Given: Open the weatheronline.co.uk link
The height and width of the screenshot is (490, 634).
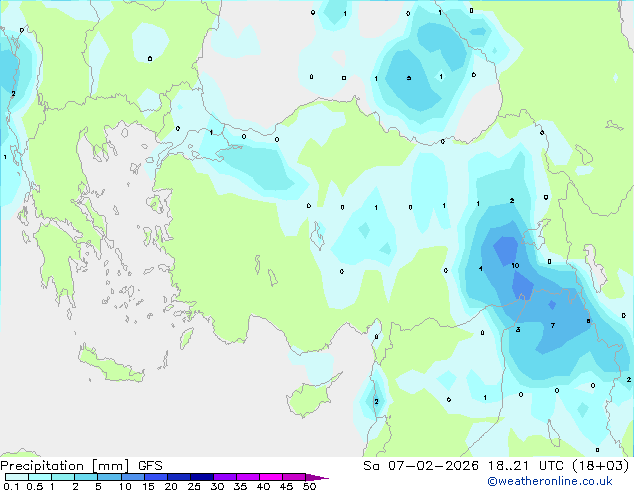Looking at the screenshot, I should pos(550,481).
